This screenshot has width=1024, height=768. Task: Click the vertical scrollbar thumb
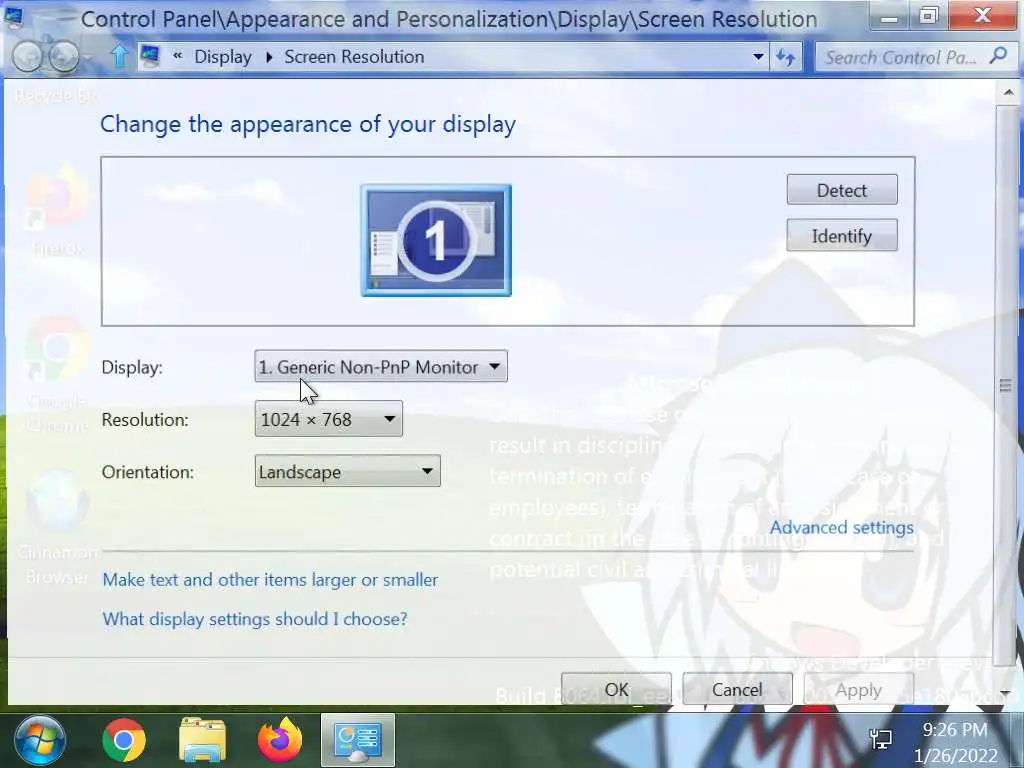[x=1005, y=385]
